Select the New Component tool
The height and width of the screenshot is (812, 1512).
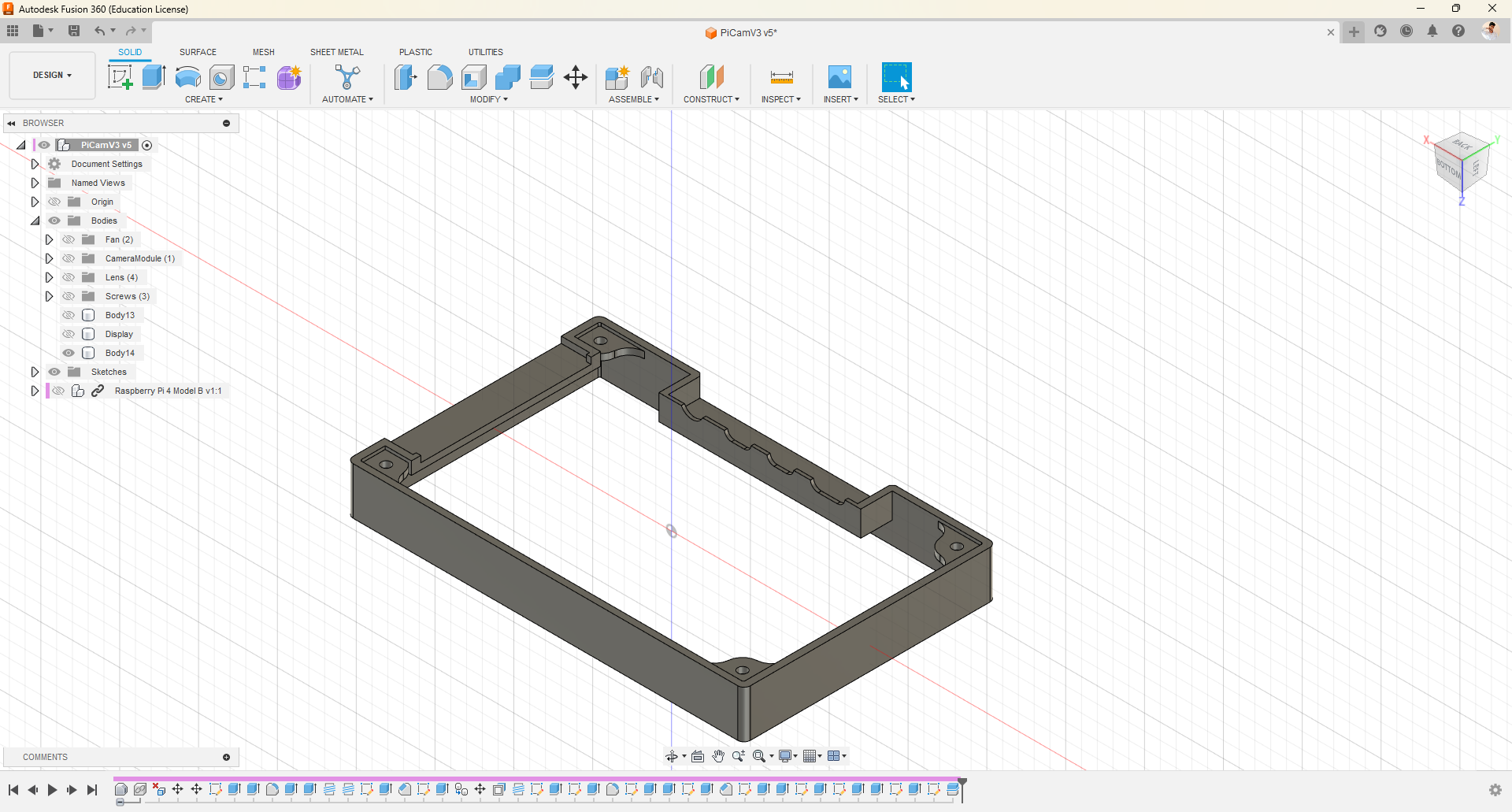click(x=617, y=77)
